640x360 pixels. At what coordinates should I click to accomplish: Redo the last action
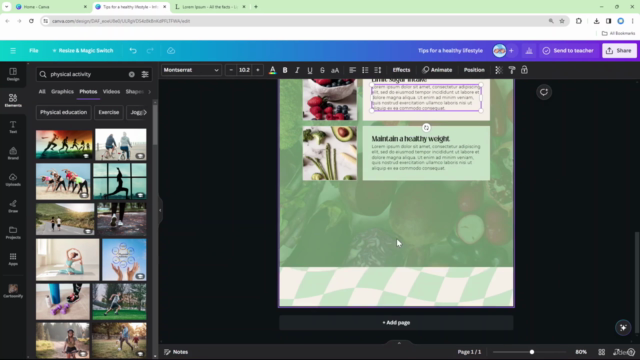pos(150,51)
